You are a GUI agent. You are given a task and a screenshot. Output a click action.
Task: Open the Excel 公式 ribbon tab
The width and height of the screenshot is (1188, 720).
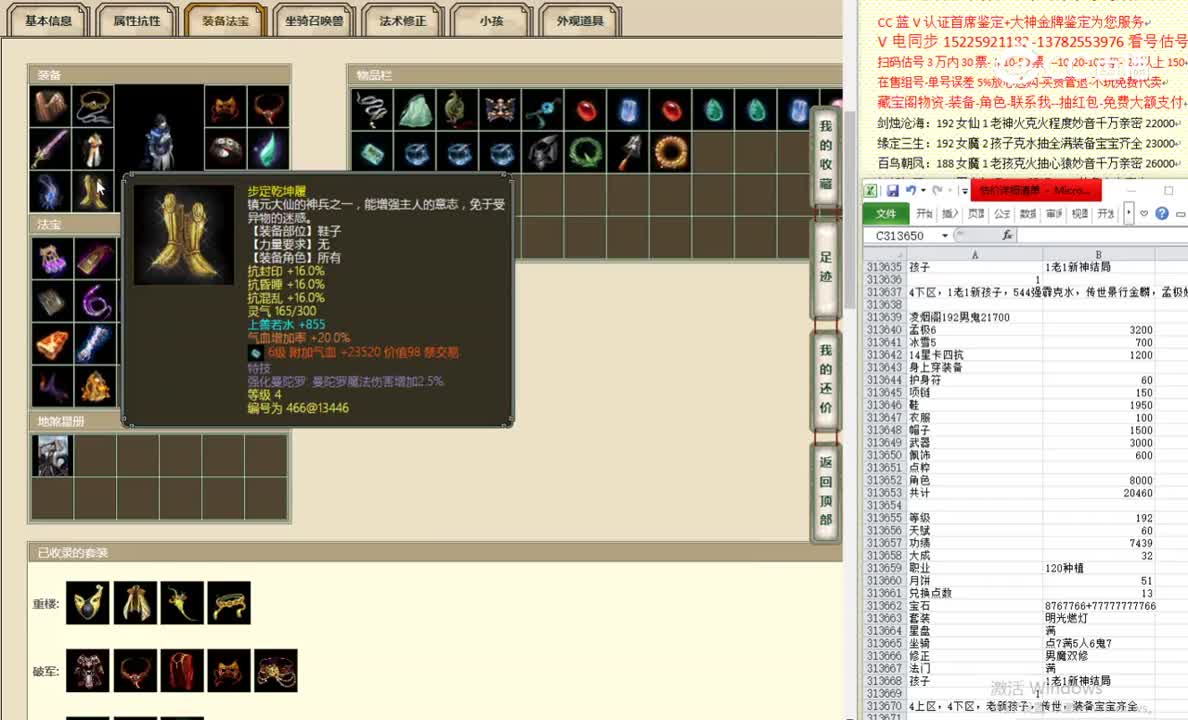click(x=1002, y=214)
